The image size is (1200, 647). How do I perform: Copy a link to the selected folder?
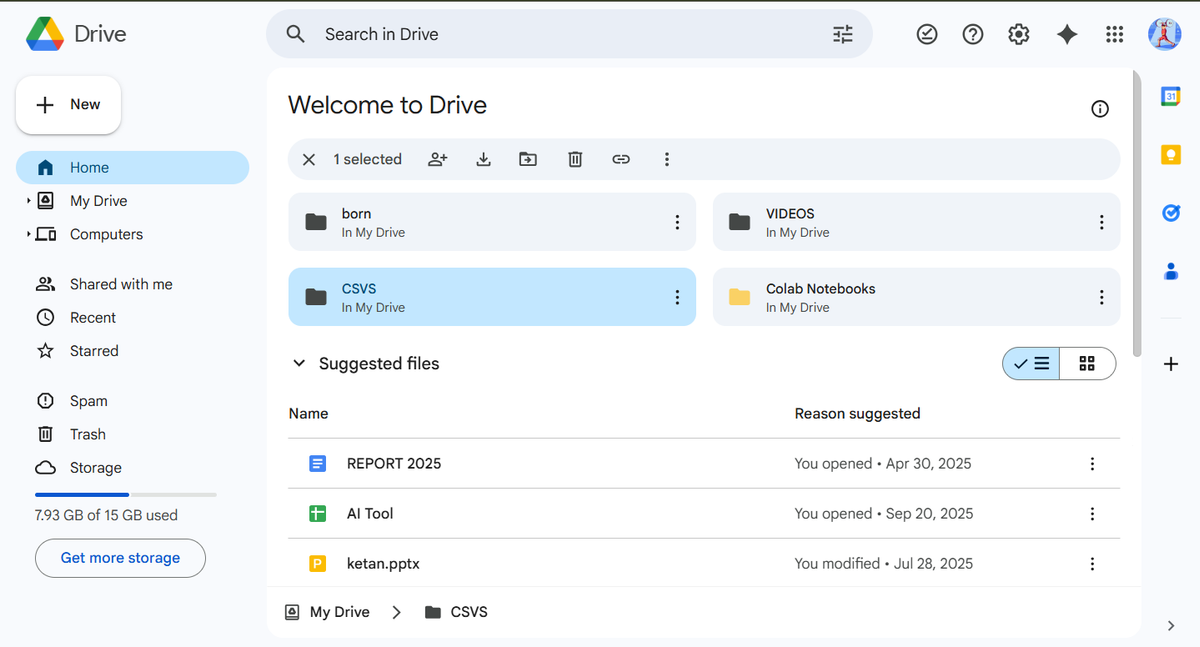pyautogui.click(x=621, y=159)
